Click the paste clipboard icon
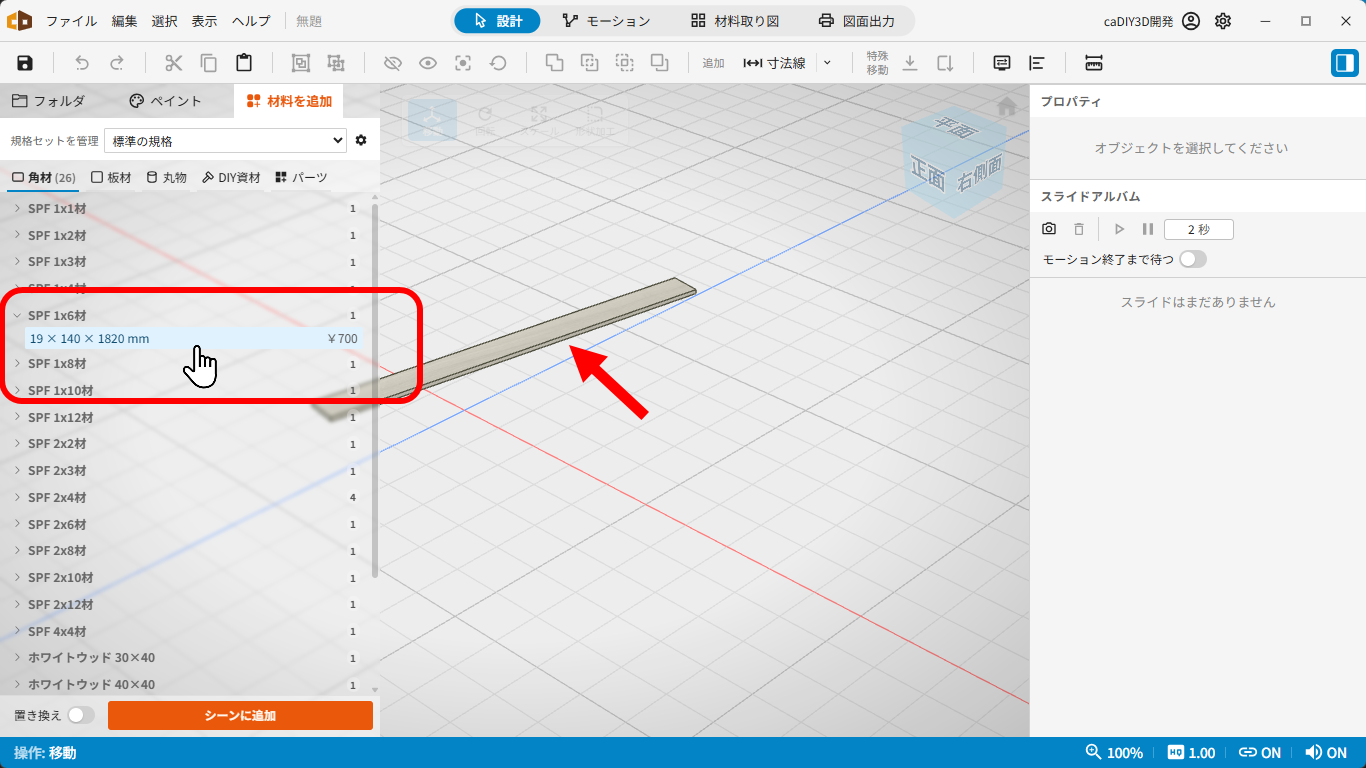Image resolution: width=1366 pixels, height=768 pixels. 244,63
